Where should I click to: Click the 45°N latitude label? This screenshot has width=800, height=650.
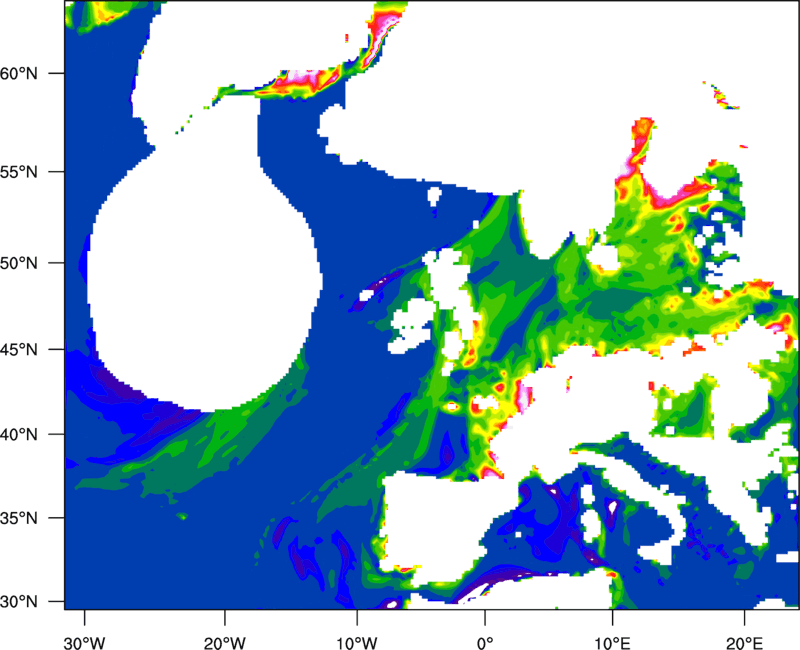[x=19, y=349]
